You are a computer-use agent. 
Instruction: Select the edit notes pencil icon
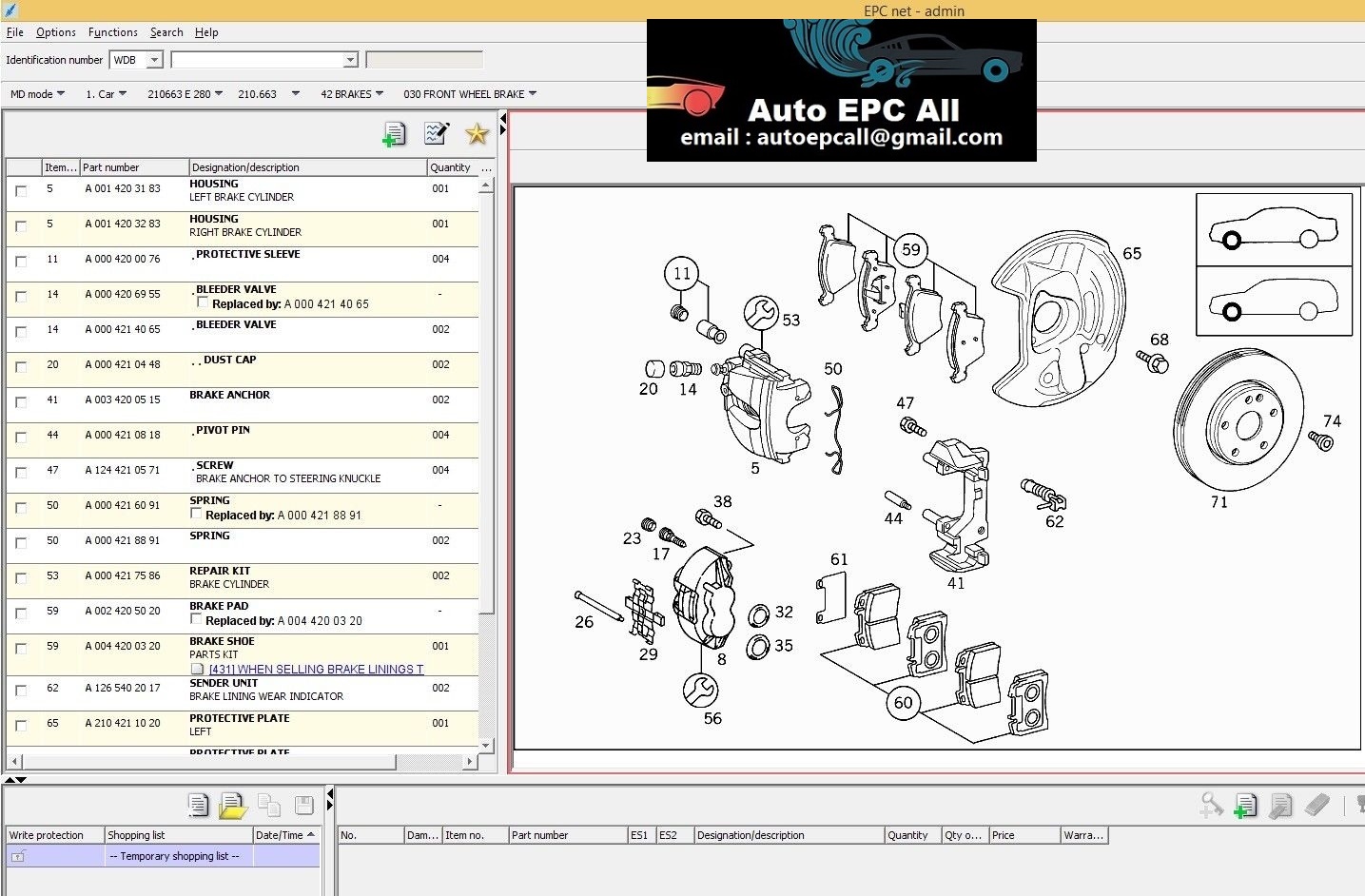(x=436, y=134)
